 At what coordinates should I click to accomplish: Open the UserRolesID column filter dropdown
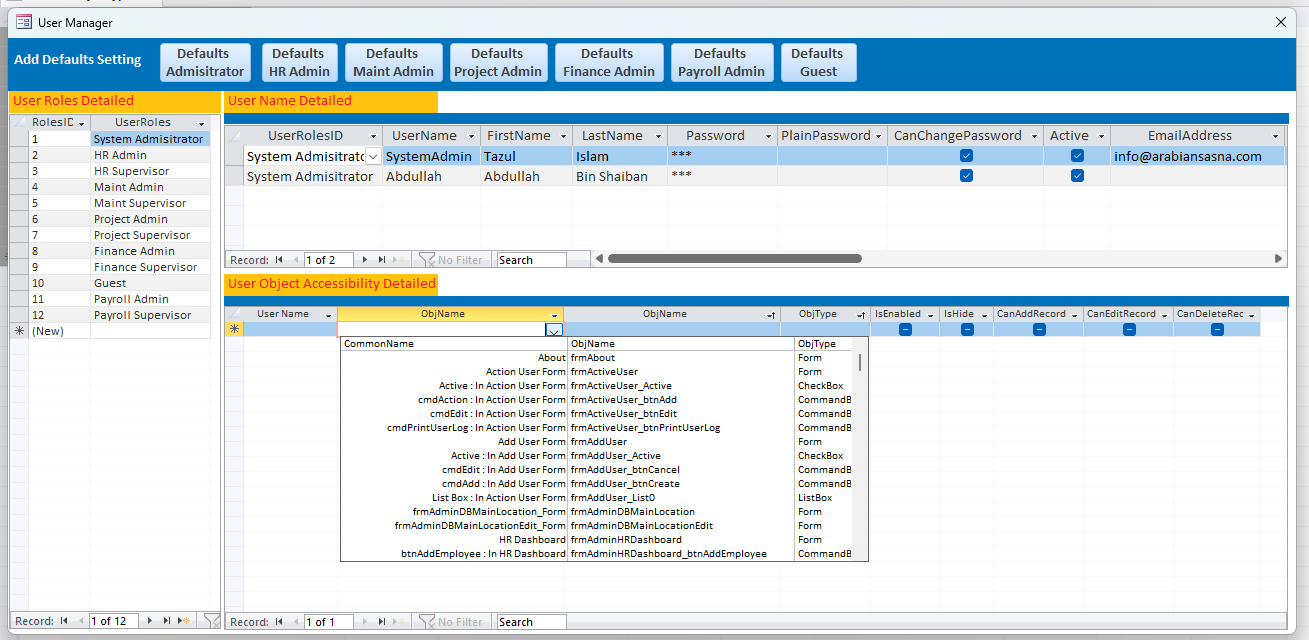[373, 136]
